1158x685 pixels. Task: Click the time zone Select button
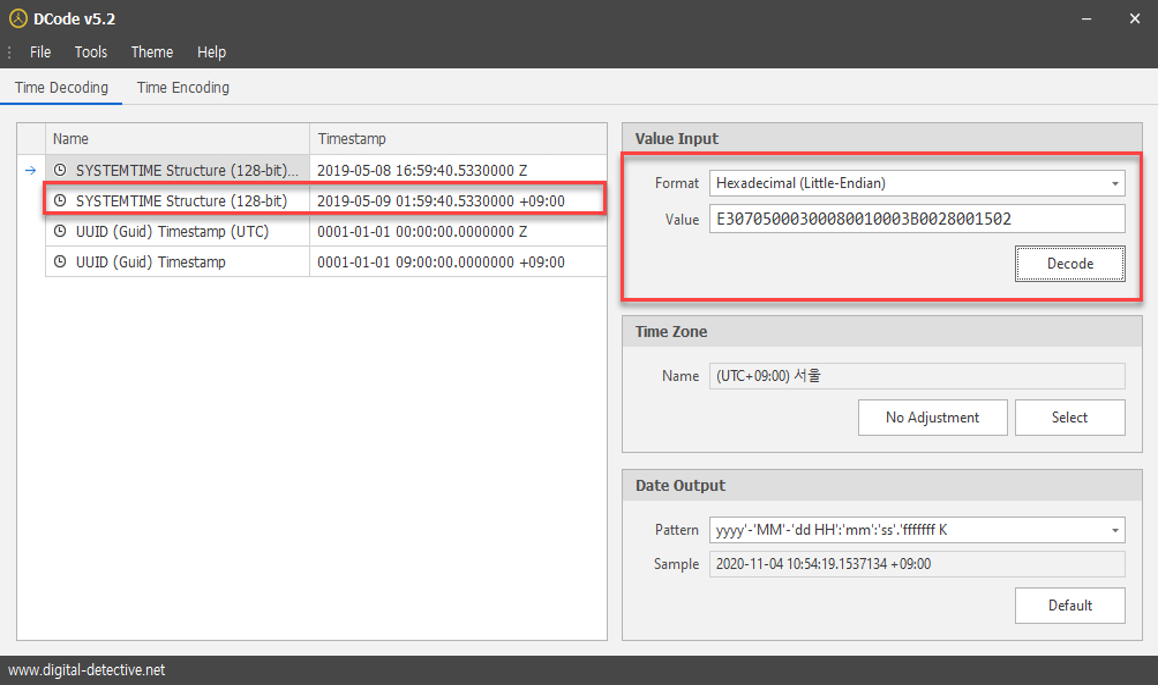click(x=1069, y=418)
